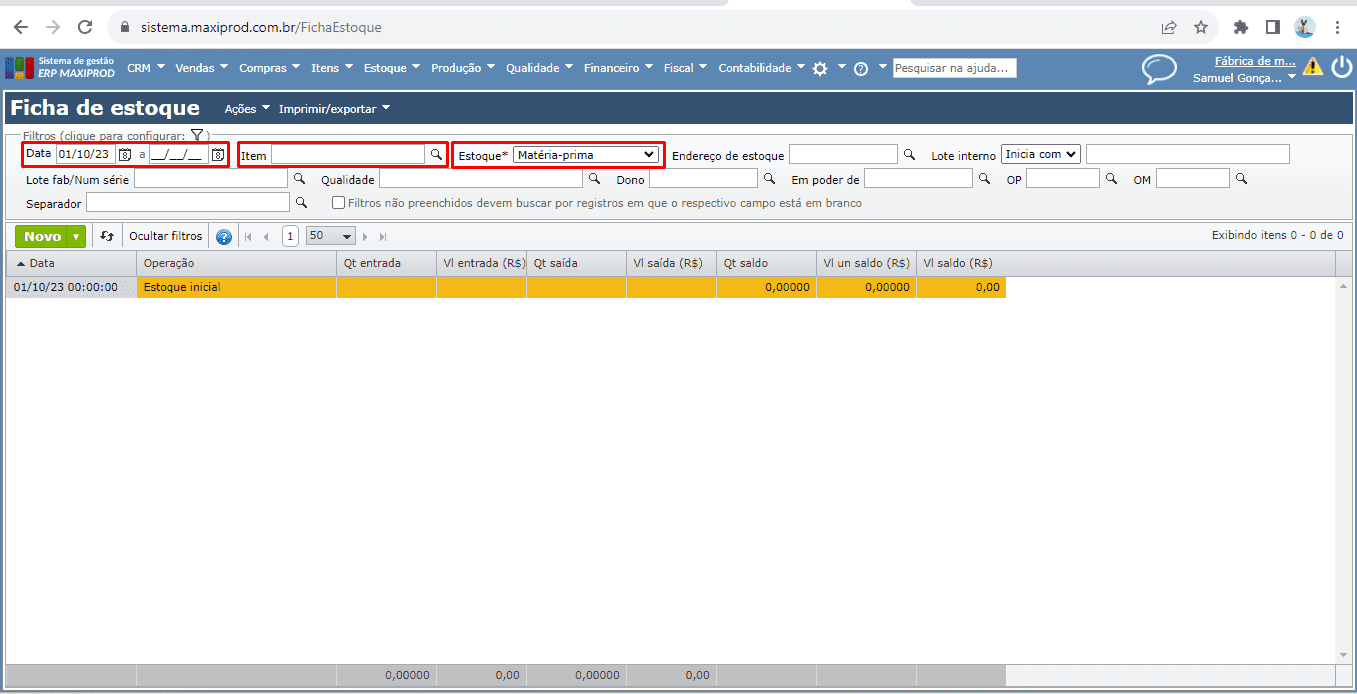The height and width of the screenshot is (694, 1357).
Task: Open the browser extensions puzzle icon
Action: tap(1241, 27)
